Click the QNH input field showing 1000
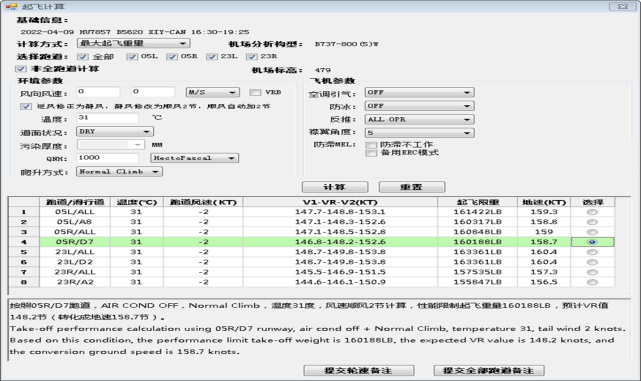This screenshot has height=381, width=641. [107, 158]
